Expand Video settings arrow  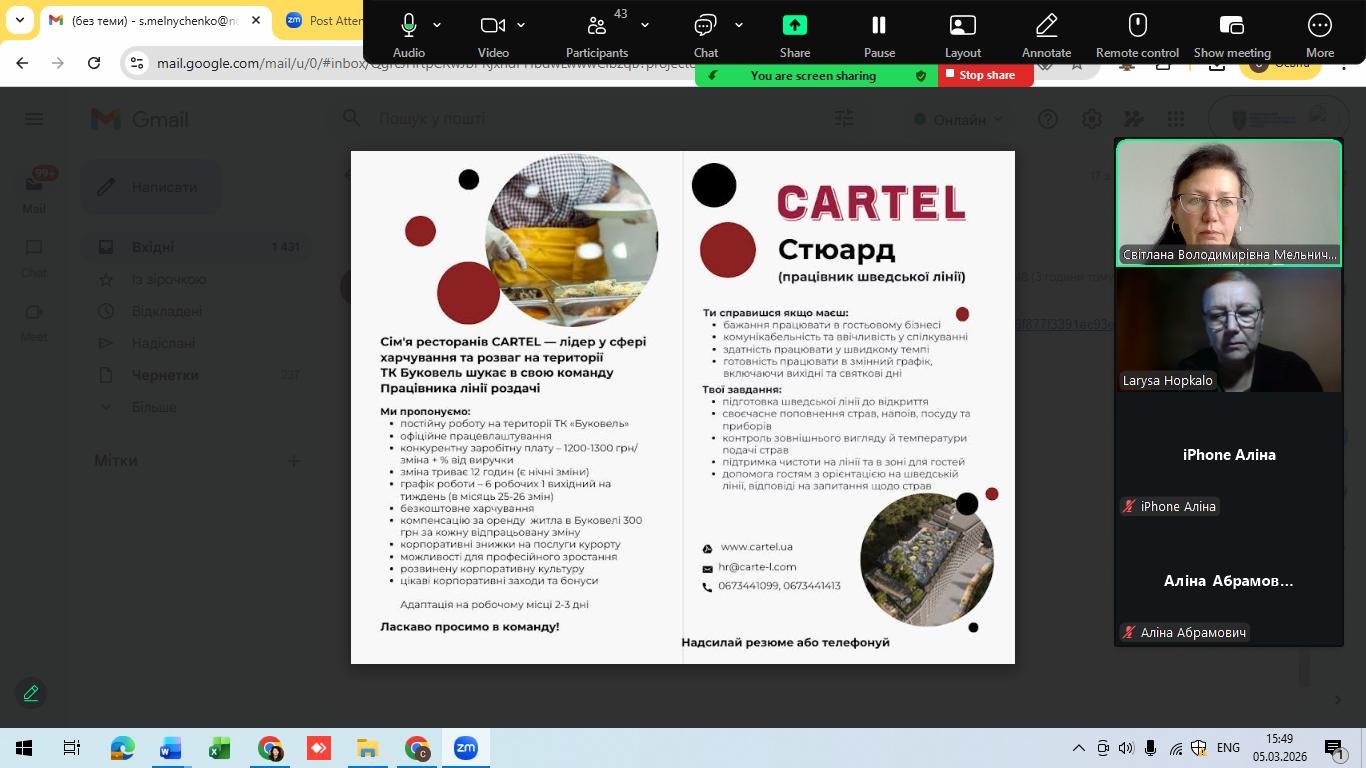click(521, 25)
